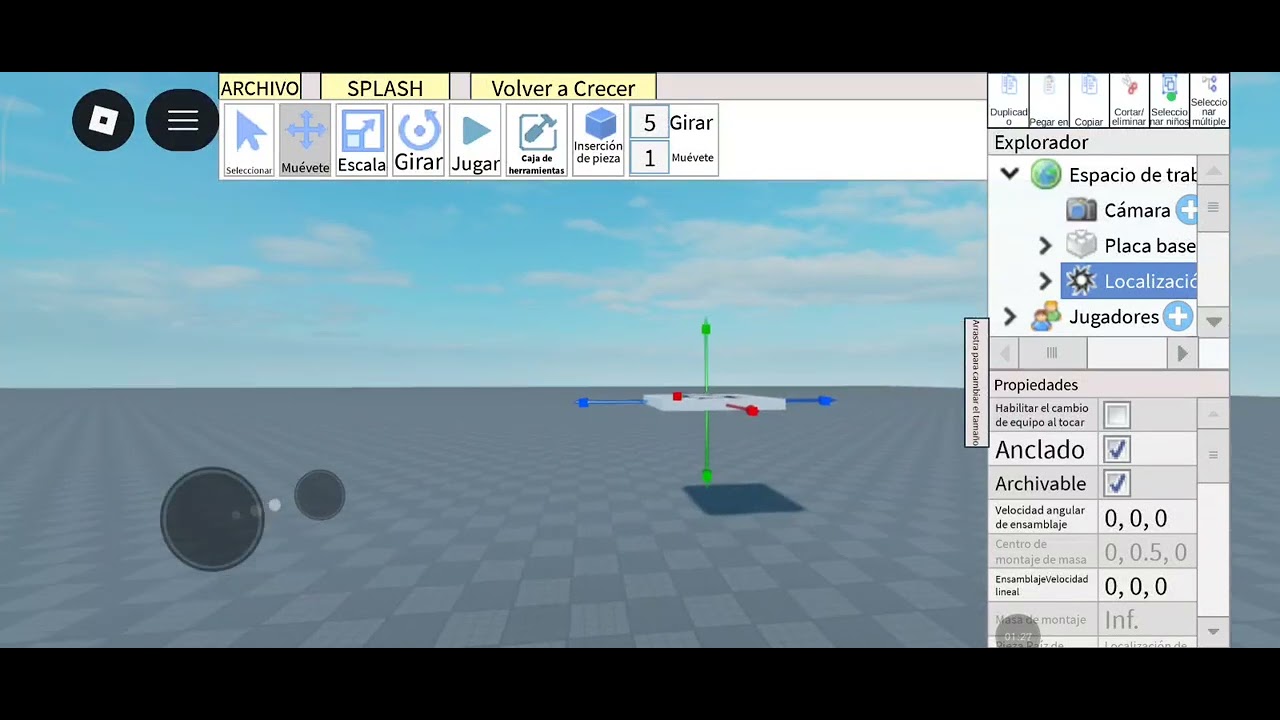Click the Localización spawn icon
This screenshot has height=720, width=1280.
click(1081, 281)
